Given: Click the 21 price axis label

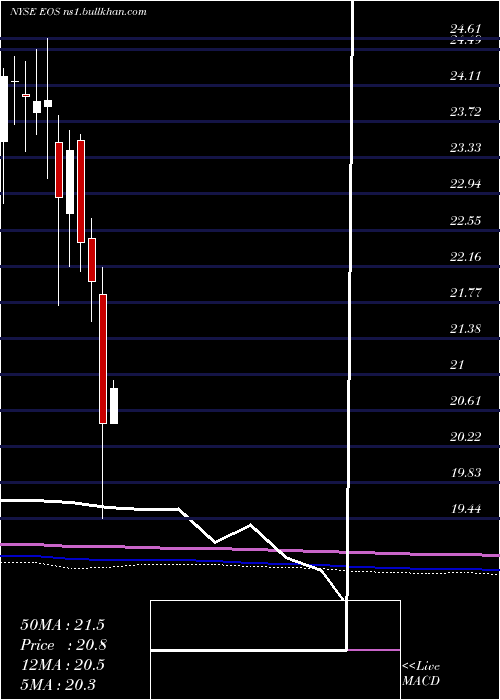Looking at the screenshot, I should tap(457, 365).
